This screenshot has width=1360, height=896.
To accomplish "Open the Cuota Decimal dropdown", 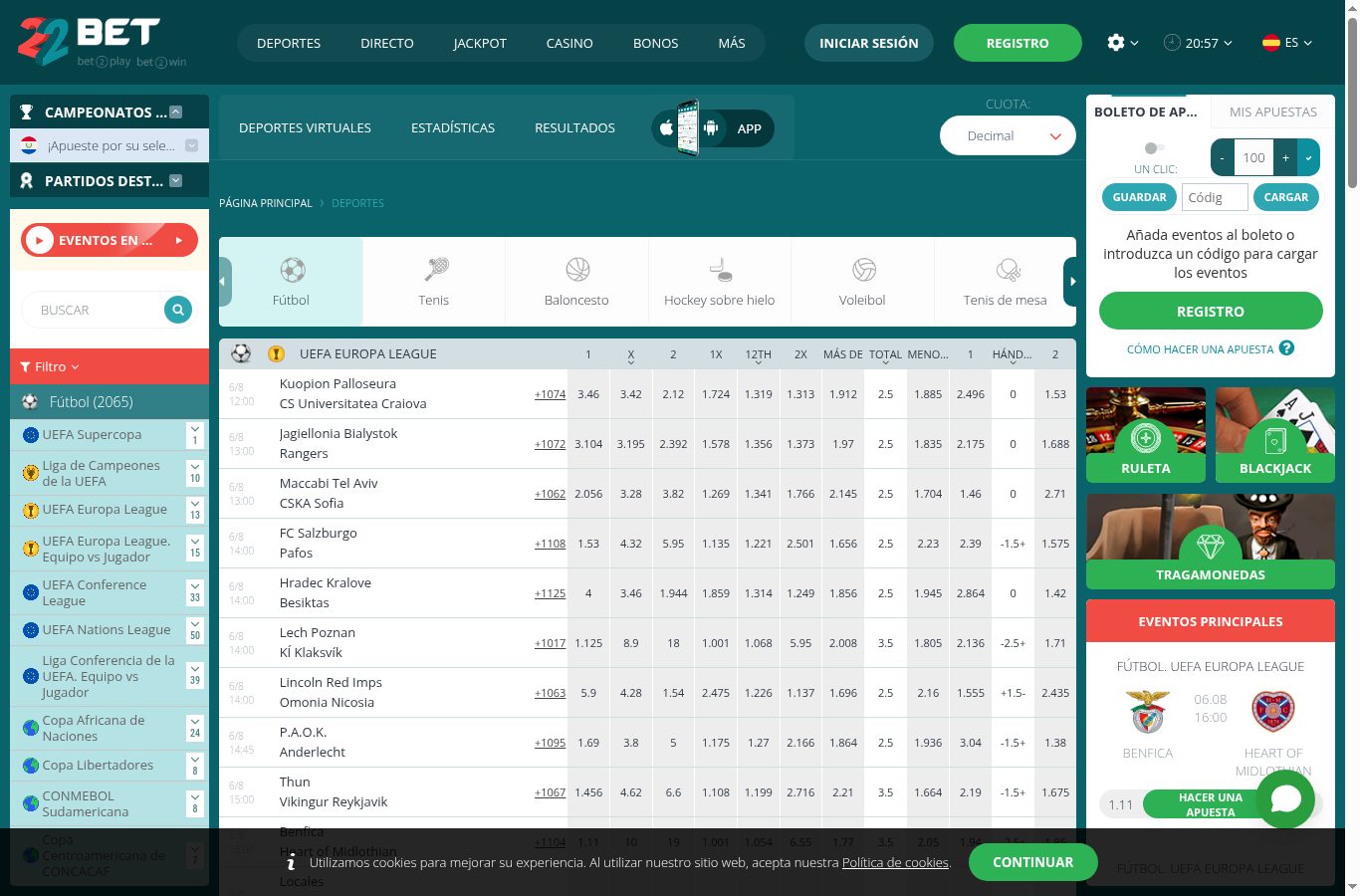I will pyautogui.click(x=1008, y=136).
